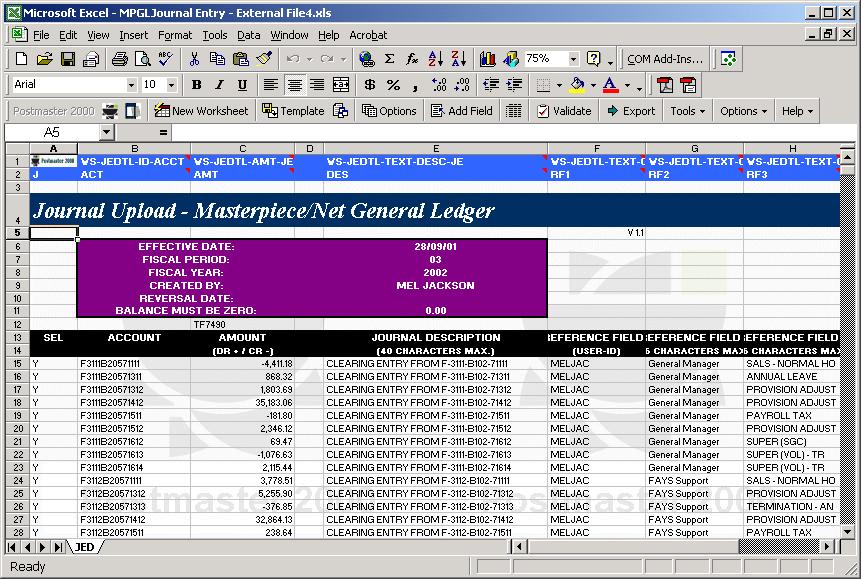This screenshot has height=579, width=861.
Task: Run the spelling check
Action: click(165, 59)
